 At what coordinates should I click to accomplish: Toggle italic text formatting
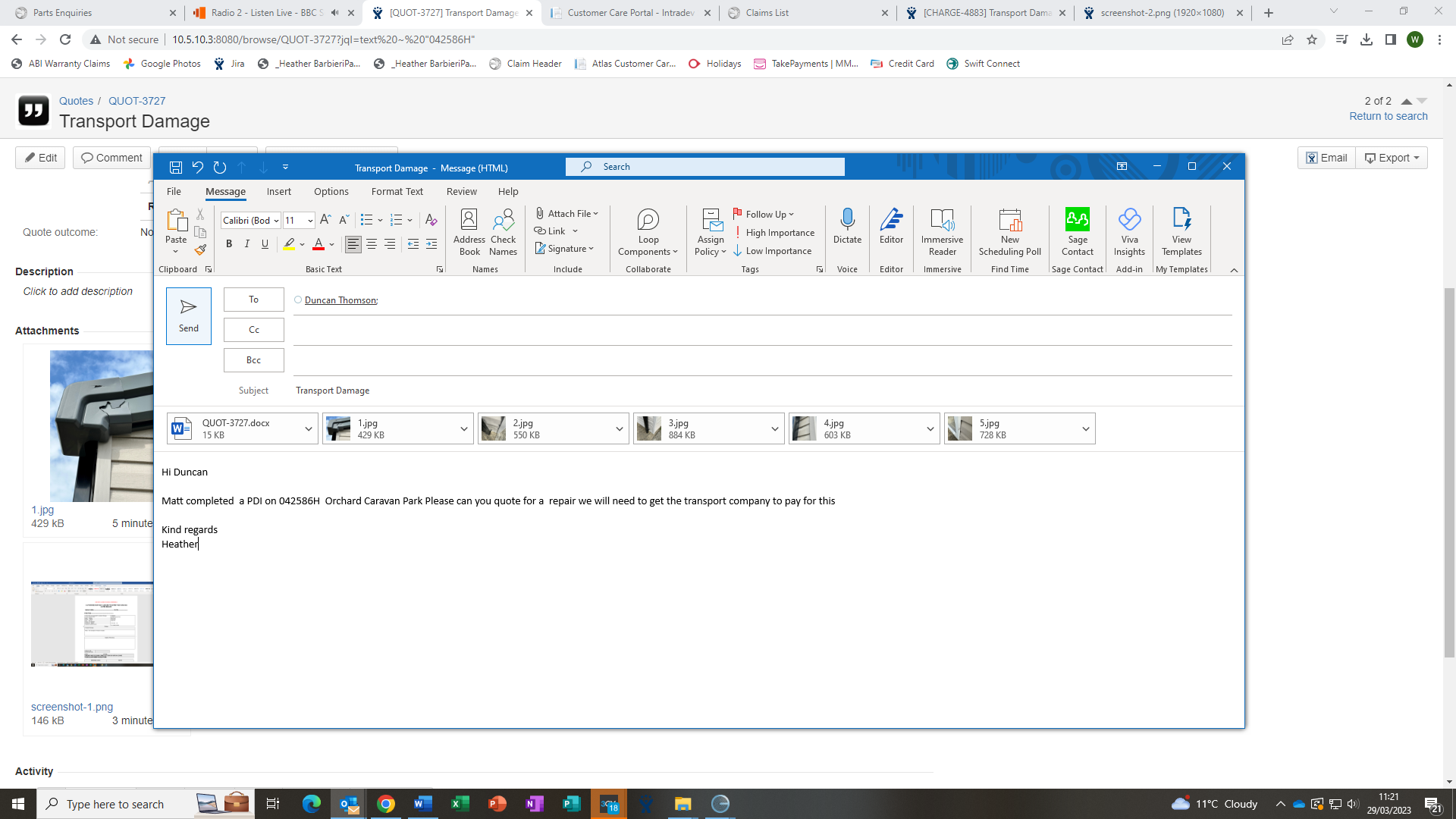[x=247, y=244]
